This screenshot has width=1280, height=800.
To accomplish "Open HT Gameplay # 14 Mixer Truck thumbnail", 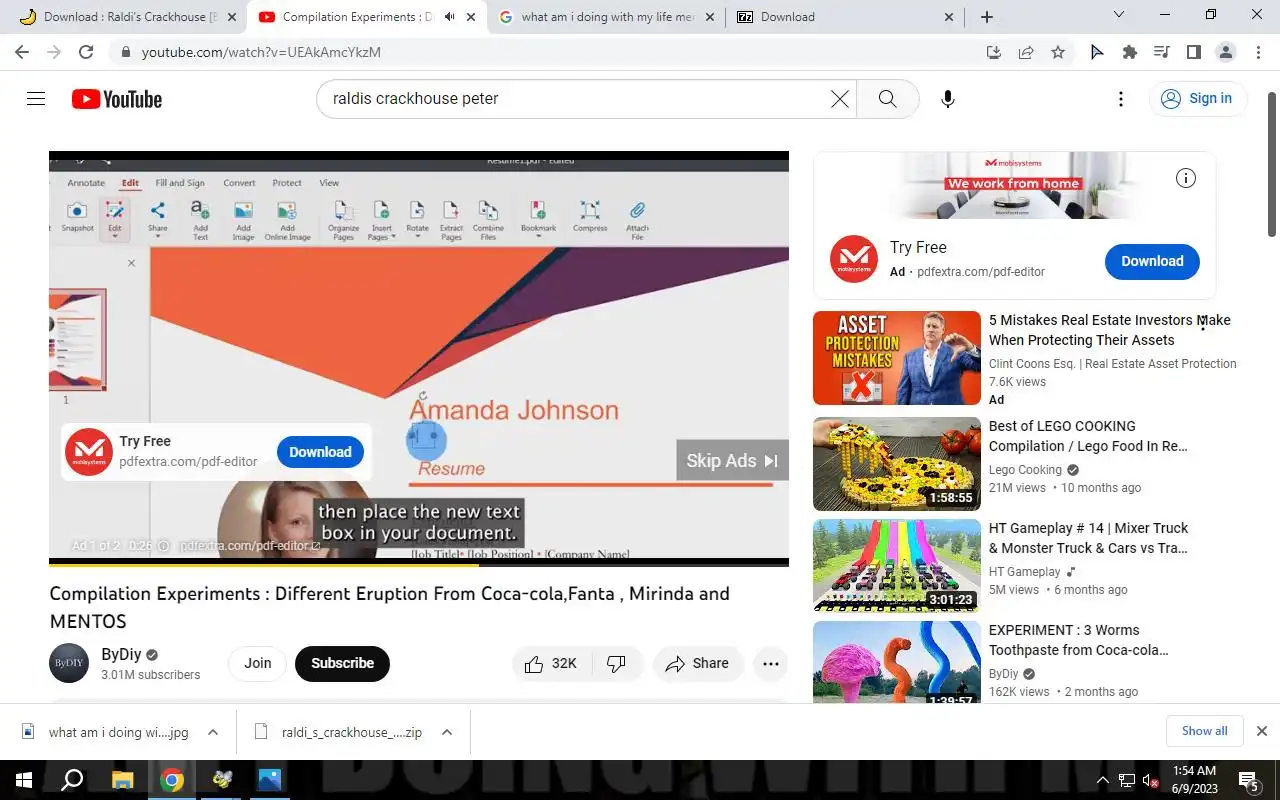I will pyautogui.click(x=897, y=566).
